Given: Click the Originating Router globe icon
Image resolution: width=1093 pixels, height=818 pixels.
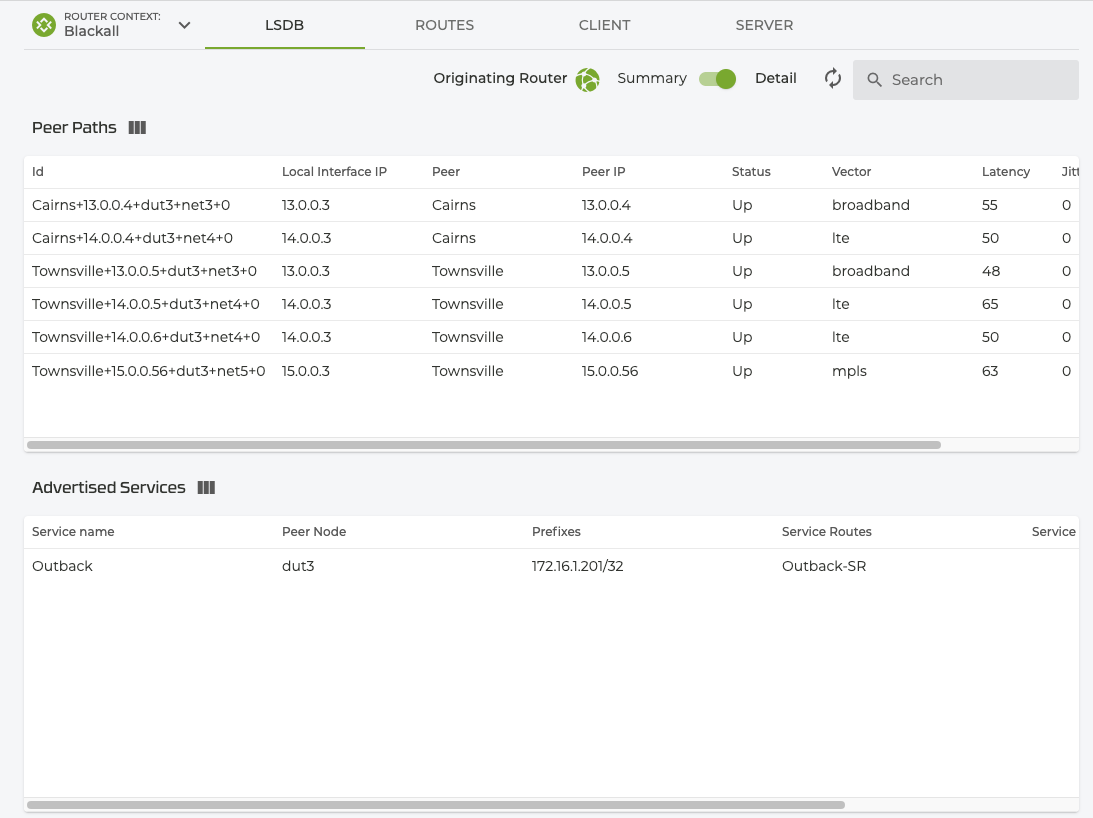Looking at the screenshot, I should [587, 80].
